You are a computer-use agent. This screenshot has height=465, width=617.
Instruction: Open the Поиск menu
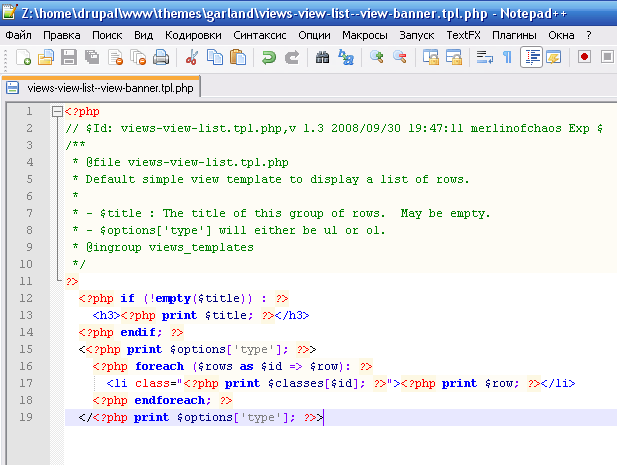(x=107, y=35)
